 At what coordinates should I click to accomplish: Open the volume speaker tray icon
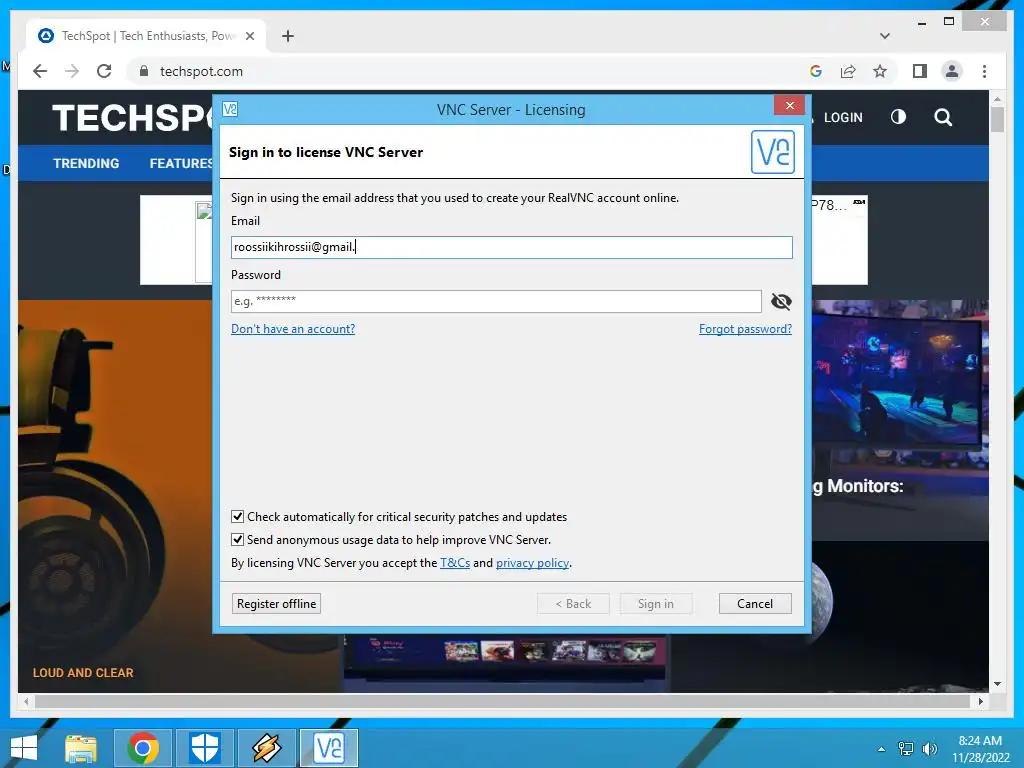[x=929, y=748]
